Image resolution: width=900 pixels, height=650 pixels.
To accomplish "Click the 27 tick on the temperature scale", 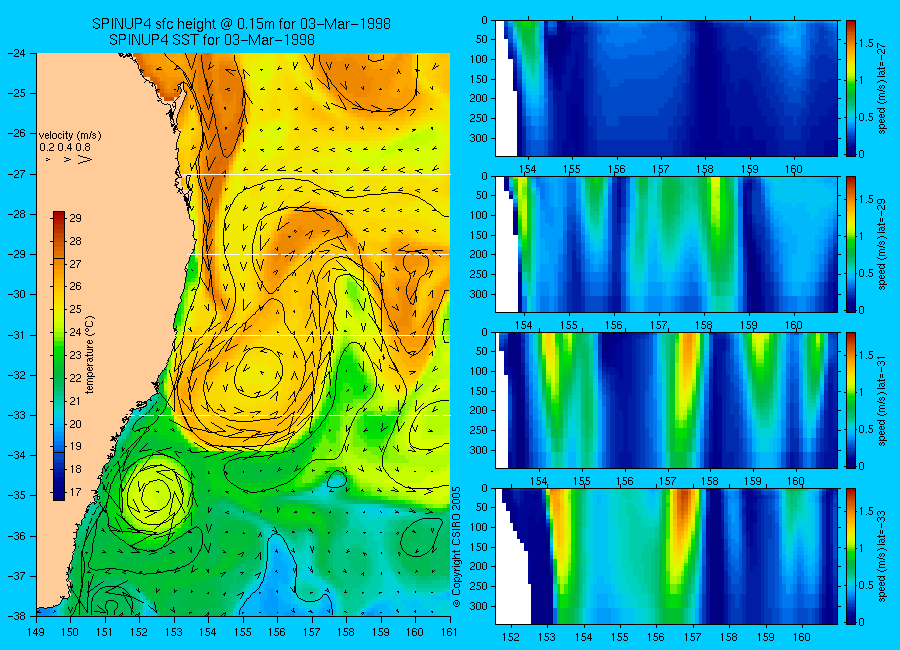I will 75,264.
